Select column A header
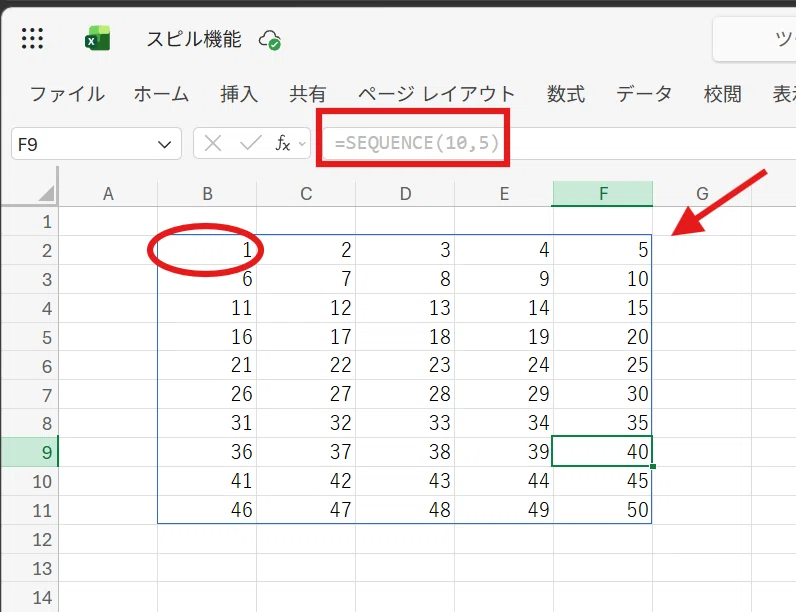Viewport: 796px width, 612px height. 108,194
